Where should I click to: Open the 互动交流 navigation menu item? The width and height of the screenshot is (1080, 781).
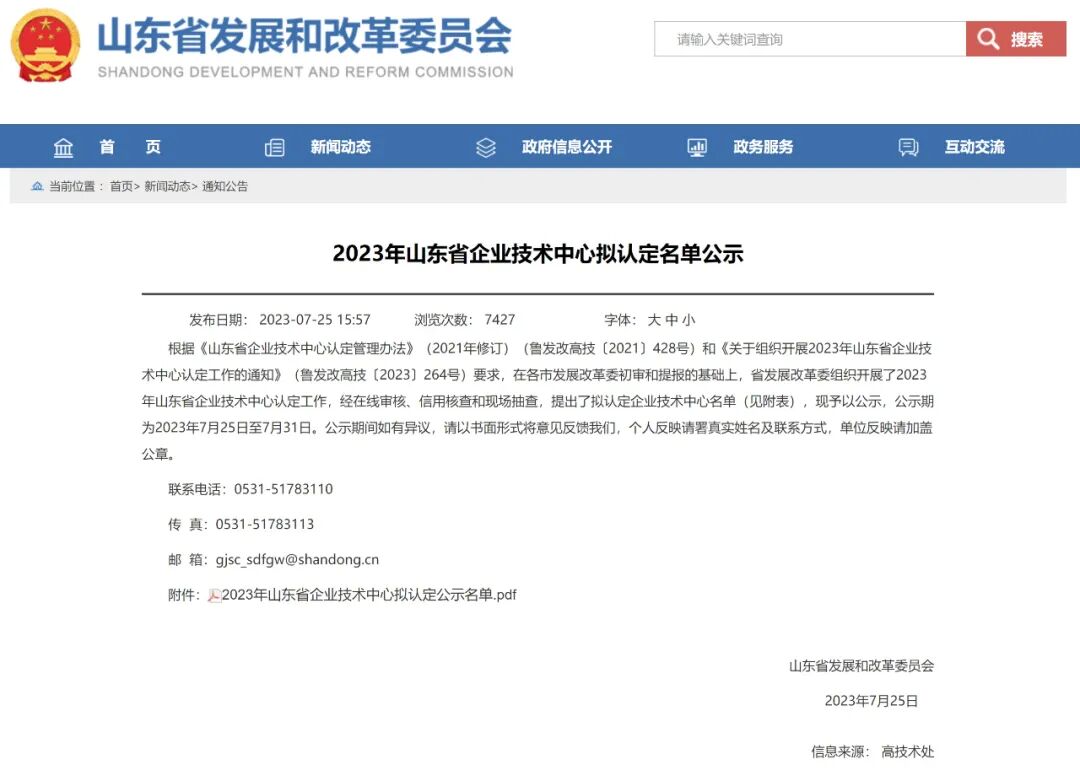pos(975,146)
